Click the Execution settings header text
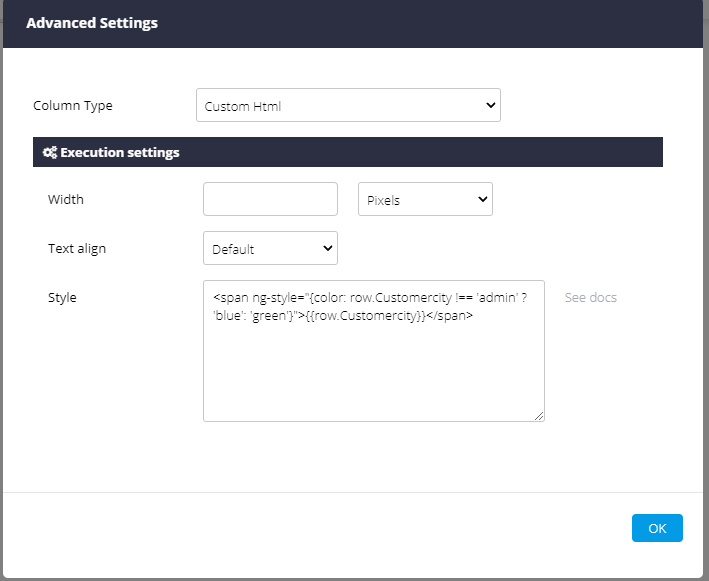Screen dimensions: 709x581 tap(120, 153)
